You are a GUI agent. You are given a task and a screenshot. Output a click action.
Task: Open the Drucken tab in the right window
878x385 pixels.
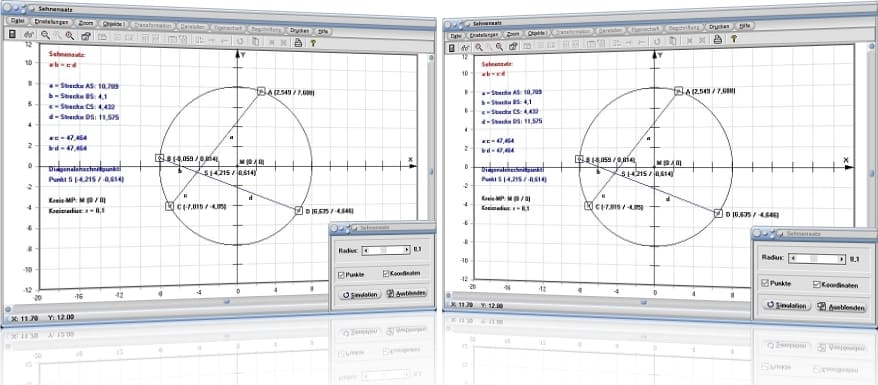click(x=717, y=26)
